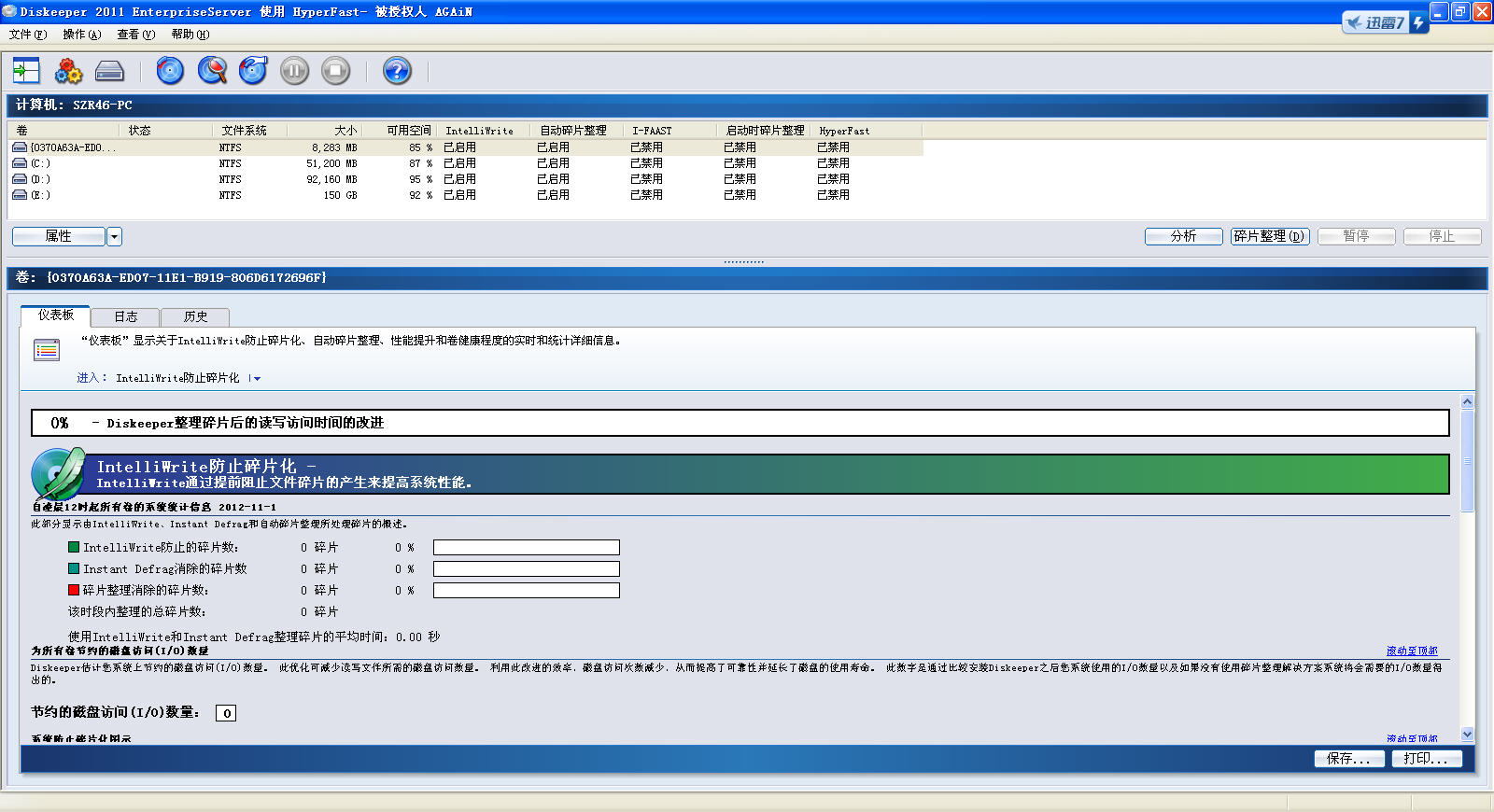Open the 操作(A) menu
1494x812 pixels.
[x=82, y=35]
